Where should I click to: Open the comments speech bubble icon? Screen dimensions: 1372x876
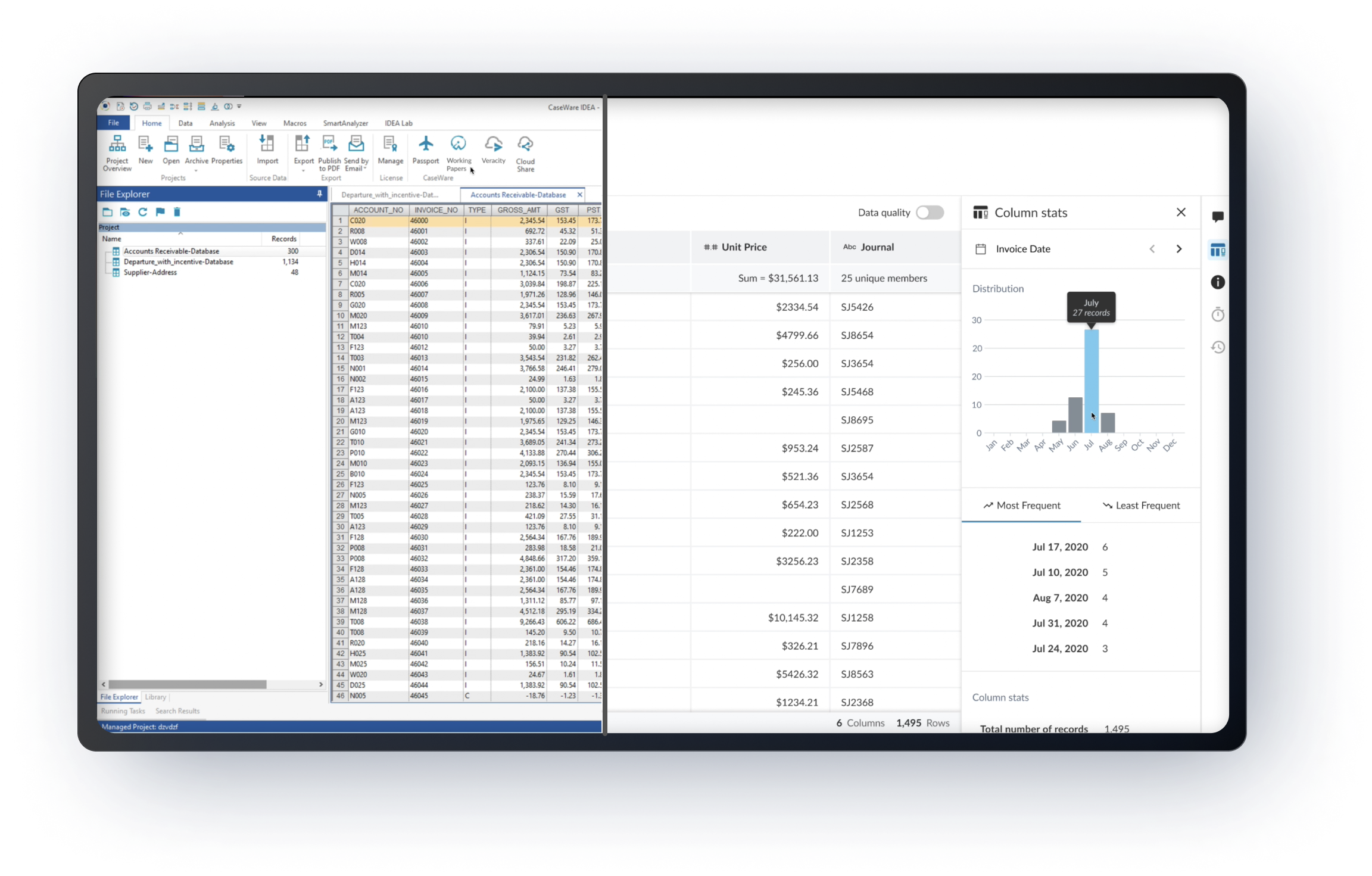(x=1218, y=217)
